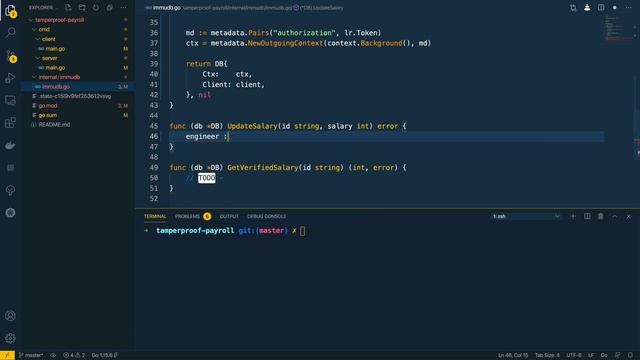Image resolution: width=640 pixels, height=360 pixels.
Task: Click Go language mode in status bar
Action: point(604,355)
